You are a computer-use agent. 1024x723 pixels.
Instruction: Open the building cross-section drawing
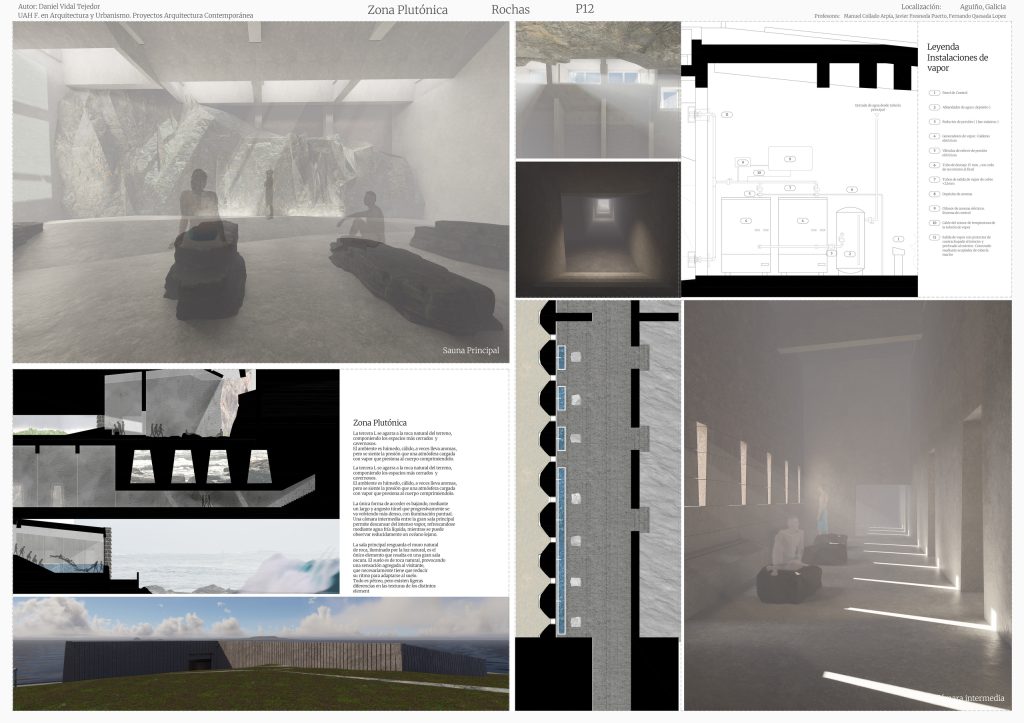pos(176,480)
